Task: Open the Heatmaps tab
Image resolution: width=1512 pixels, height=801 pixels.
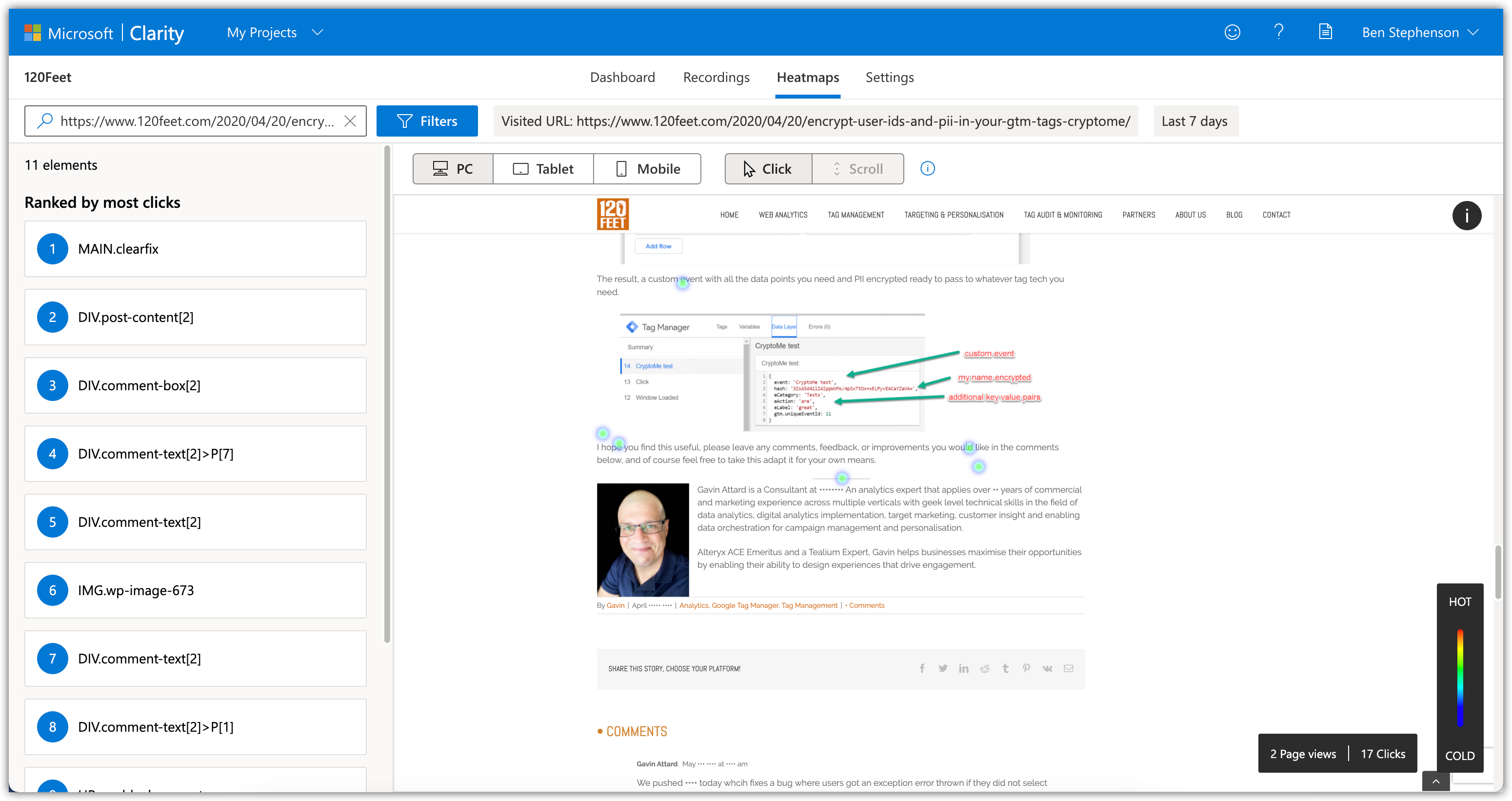Action: (808, 78)
